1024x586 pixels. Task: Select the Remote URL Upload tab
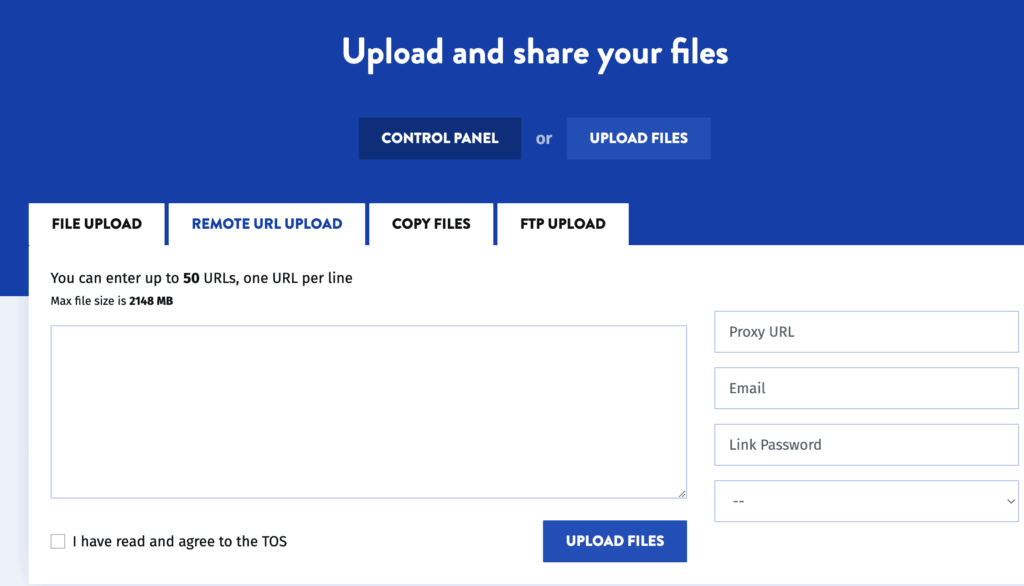(x=267, y=224)
